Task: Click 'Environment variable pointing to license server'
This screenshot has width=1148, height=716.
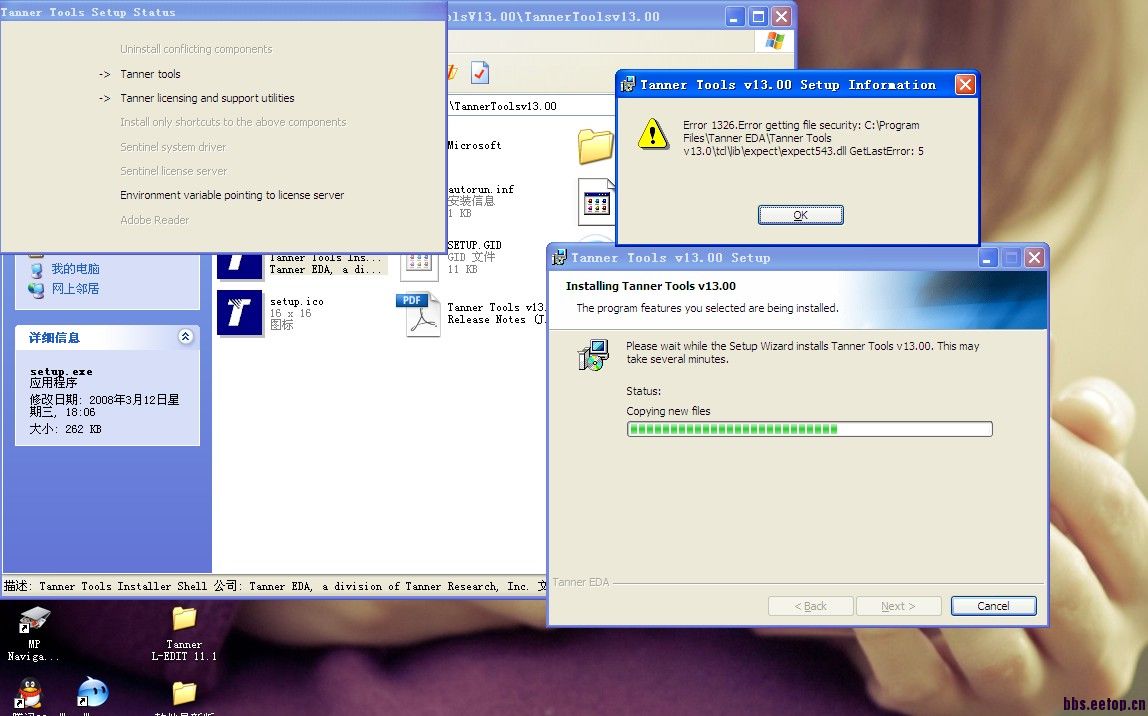Action: tap(232, 195)
